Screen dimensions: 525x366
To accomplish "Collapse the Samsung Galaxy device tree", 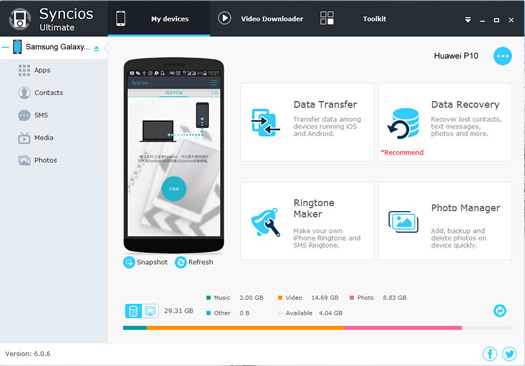I will tap(5, 47).
